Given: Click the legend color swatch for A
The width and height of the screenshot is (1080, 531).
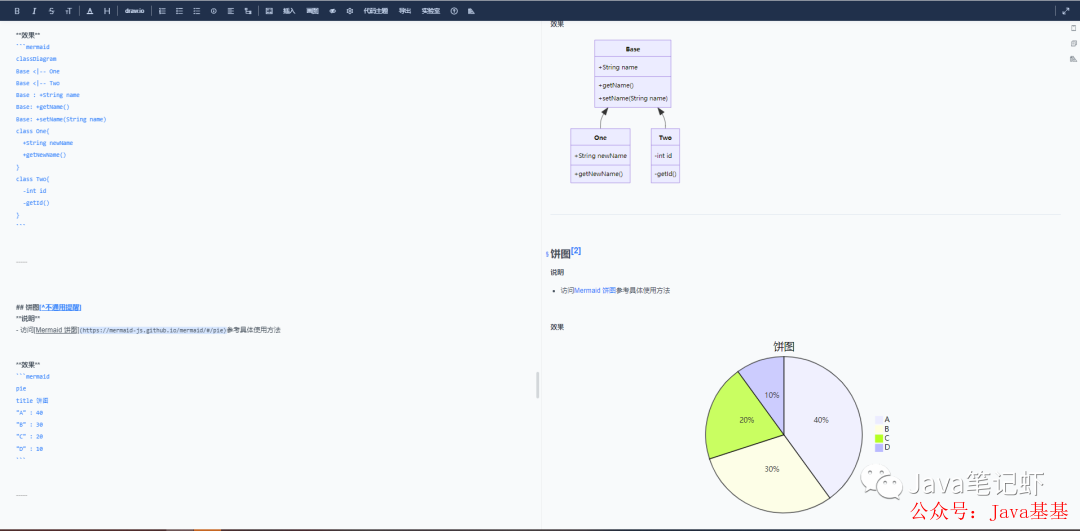Looking at the screenshot, I should 879,419.
